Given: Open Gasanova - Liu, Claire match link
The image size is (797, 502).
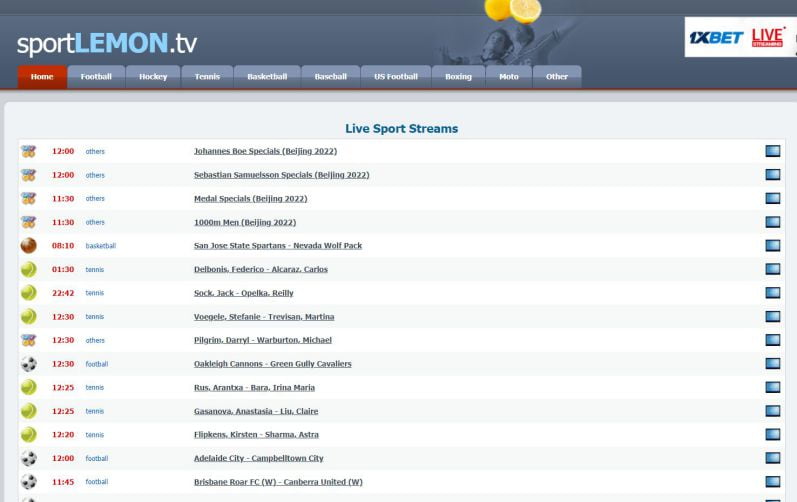Looking at the screenshot, I should (256, 411).
